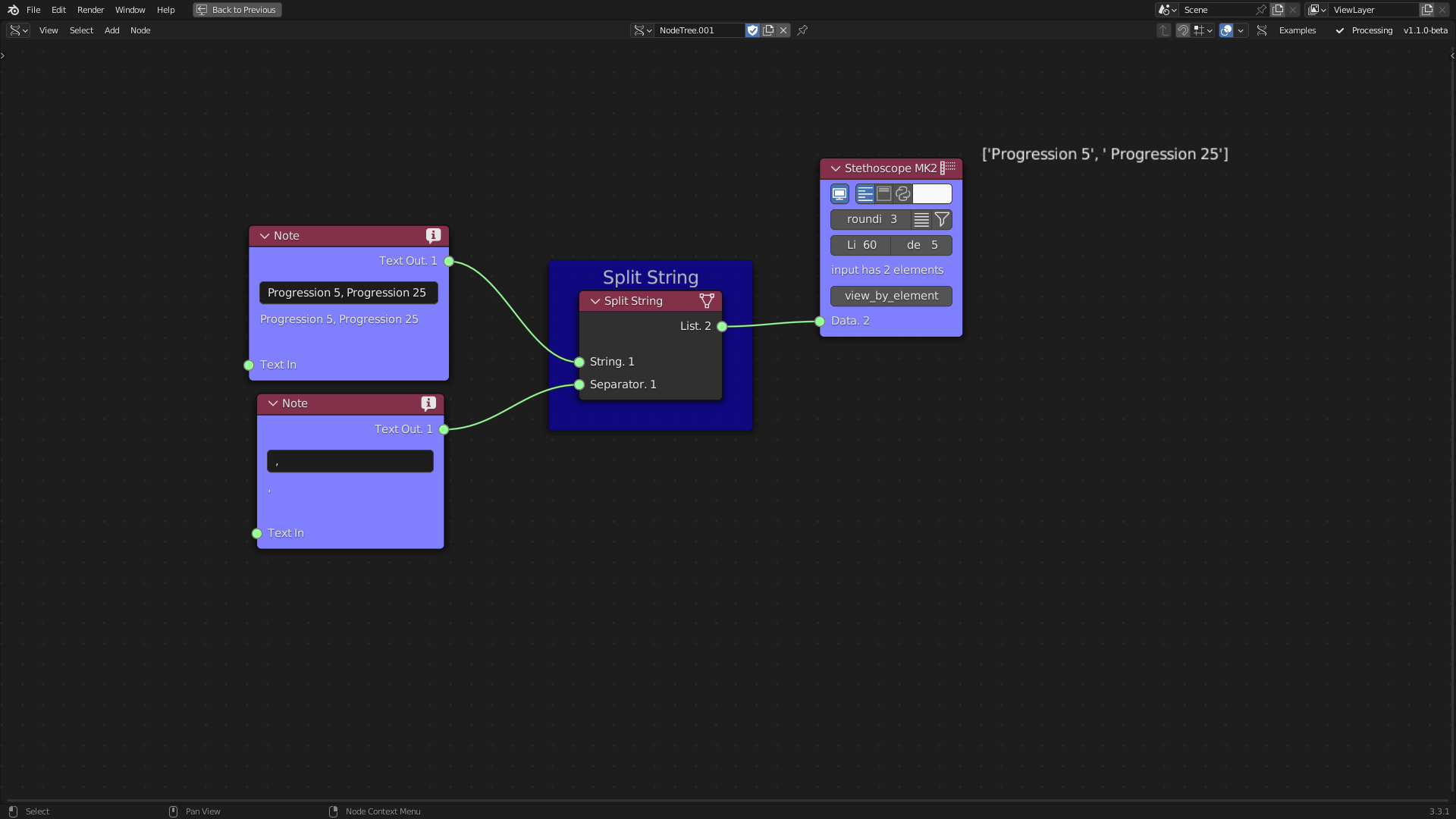
Task: Collapse the Stethoscope MK2 node
Action: point(836,168)
